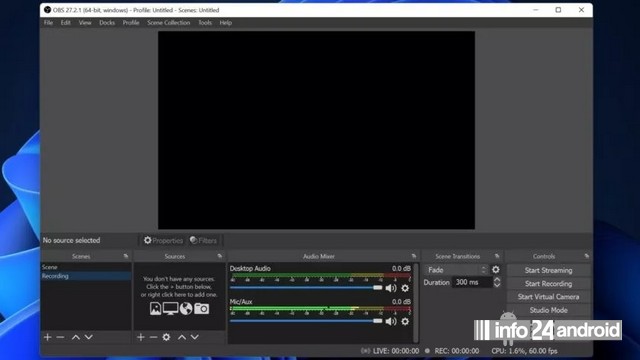Screen dimensions: 640x360
Task: Open Desktop Audio settings gear
Action: (x=405, y=288)
